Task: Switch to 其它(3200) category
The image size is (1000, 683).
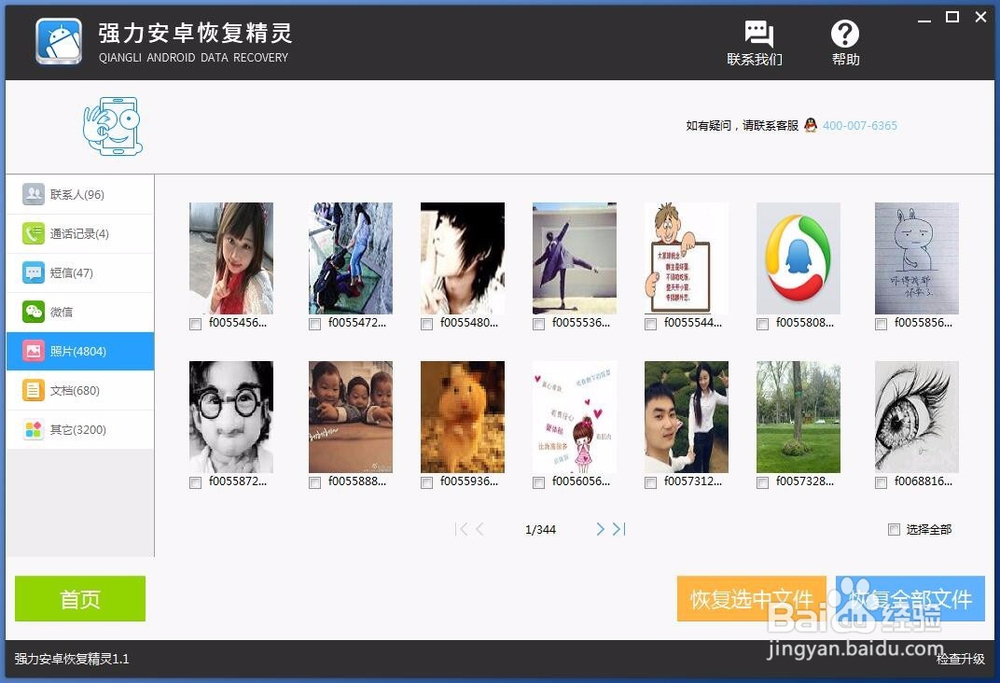Action: coord(80,429)
